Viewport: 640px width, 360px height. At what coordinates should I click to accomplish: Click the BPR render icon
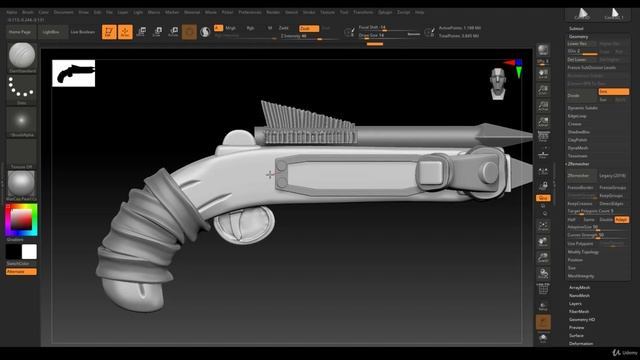click(x=543, y=50)
